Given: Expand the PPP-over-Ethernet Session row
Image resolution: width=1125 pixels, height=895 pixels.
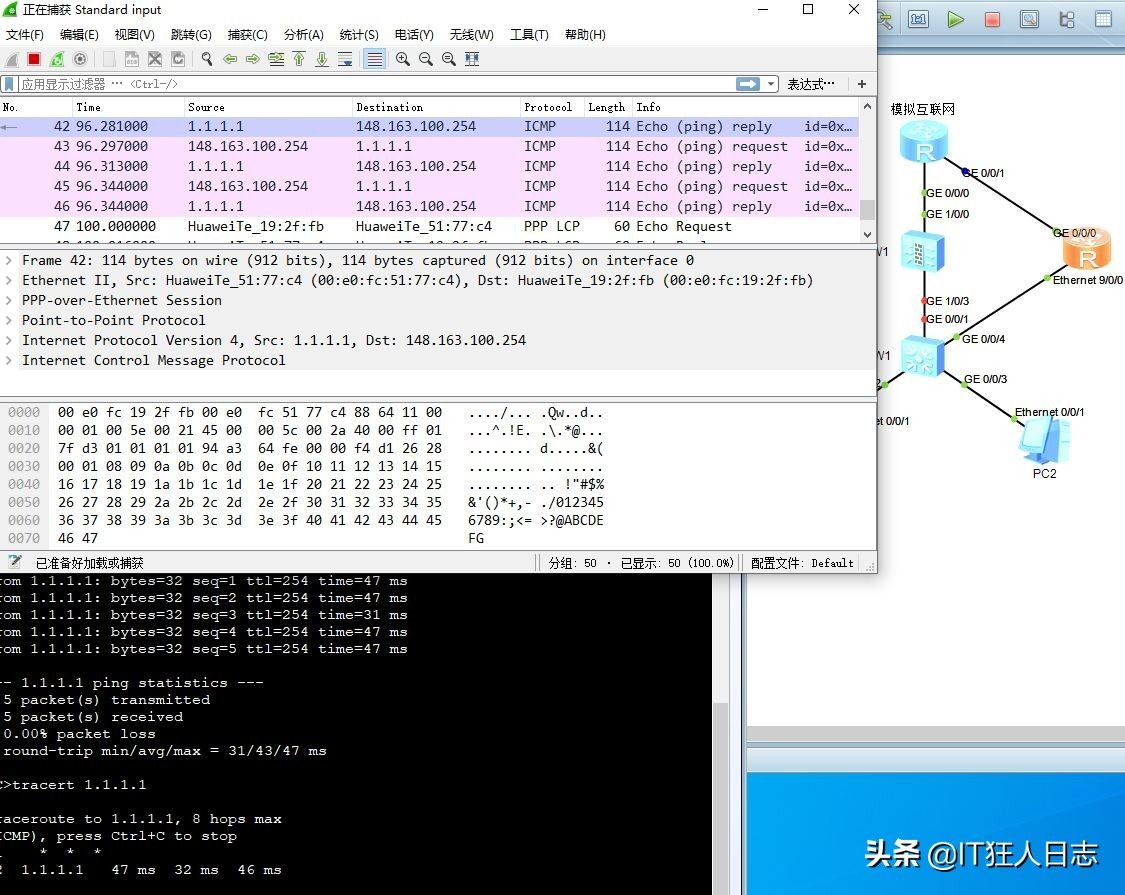Looking at the screenshot, I should (10, 301).
